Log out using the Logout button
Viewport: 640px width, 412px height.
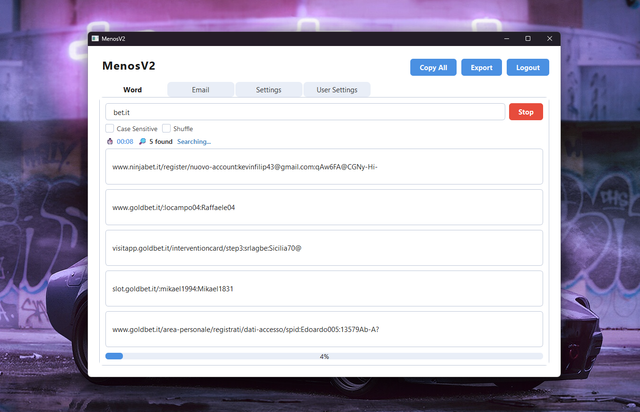(x=527, y=67)
